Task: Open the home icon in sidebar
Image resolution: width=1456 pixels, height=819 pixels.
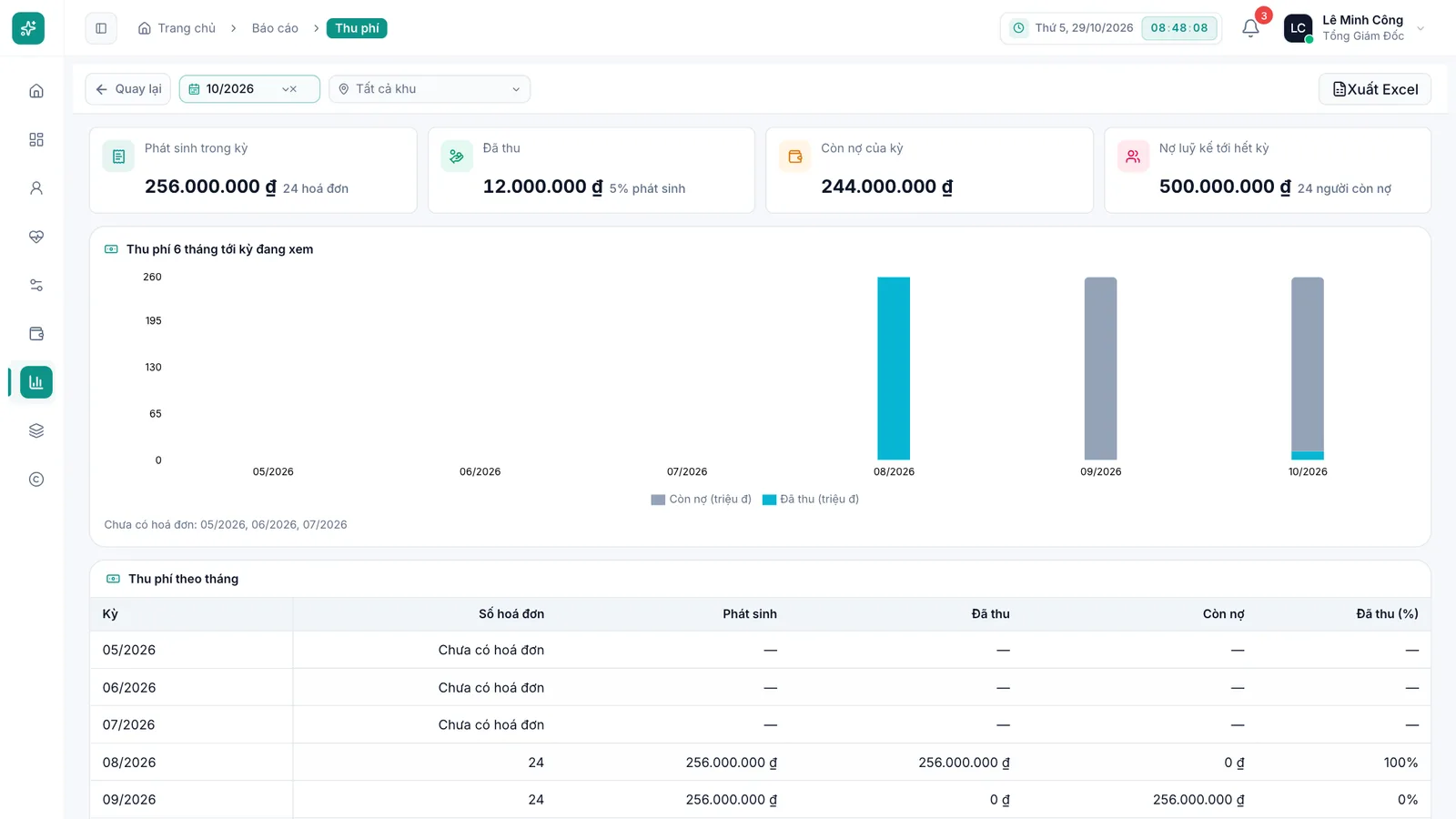Action: pyautogui.click(x=36, y=91)
